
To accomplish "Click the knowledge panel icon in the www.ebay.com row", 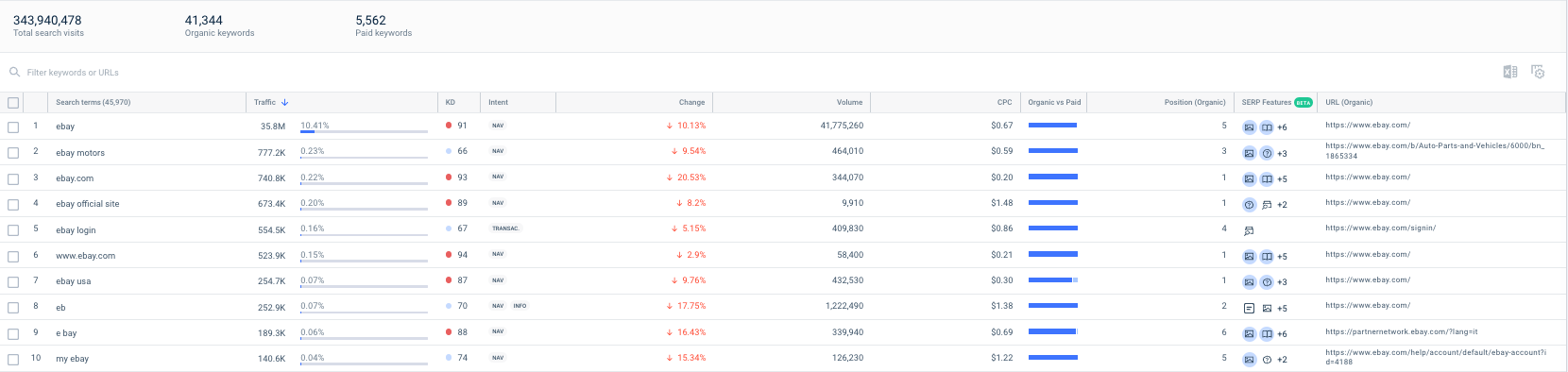I will 1267,256.
